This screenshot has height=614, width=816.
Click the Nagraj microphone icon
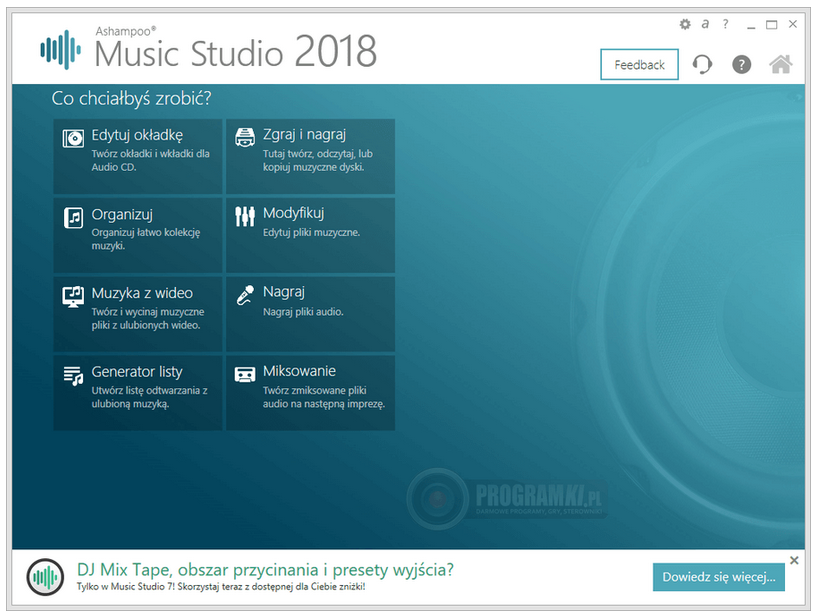tap(245, 295)
